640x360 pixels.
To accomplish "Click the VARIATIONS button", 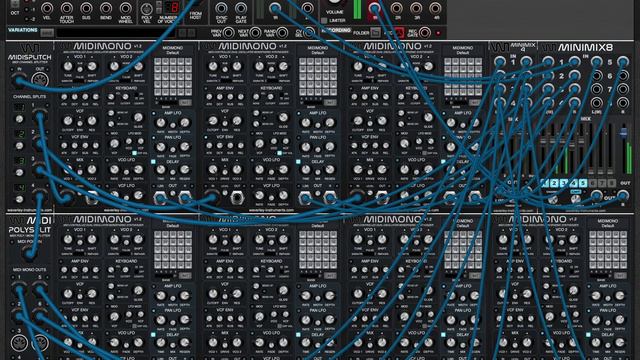I will coord(47,33).
